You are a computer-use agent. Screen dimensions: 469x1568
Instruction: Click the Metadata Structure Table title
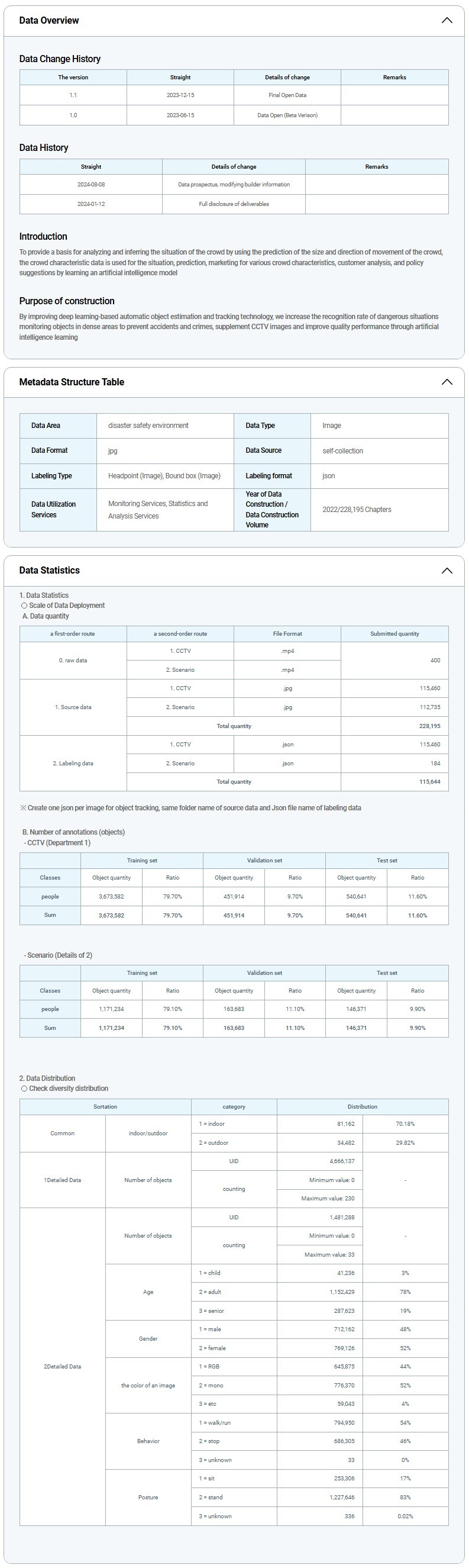tap(71, 382)
